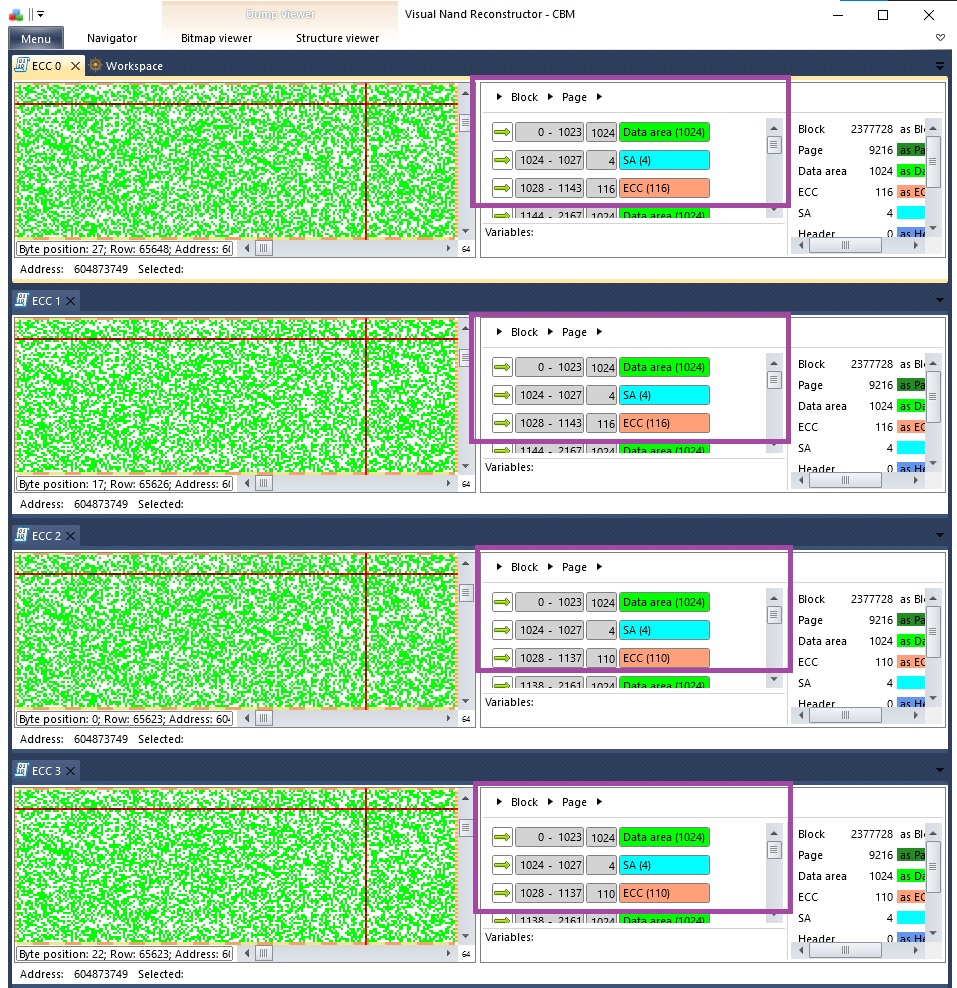957x988 pixels.
Task: Click the ECC 2 panel tab icon
Action: [x=22, y=535]
